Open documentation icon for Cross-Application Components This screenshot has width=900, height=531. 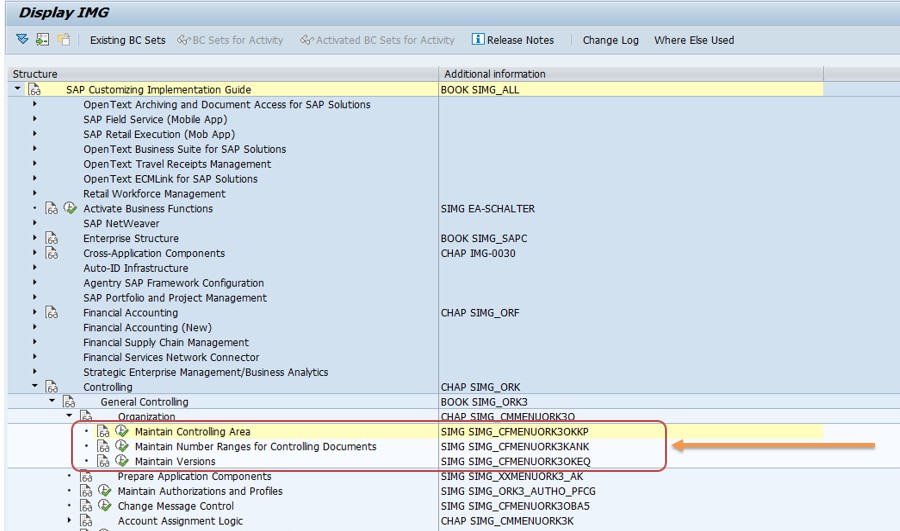52,253
